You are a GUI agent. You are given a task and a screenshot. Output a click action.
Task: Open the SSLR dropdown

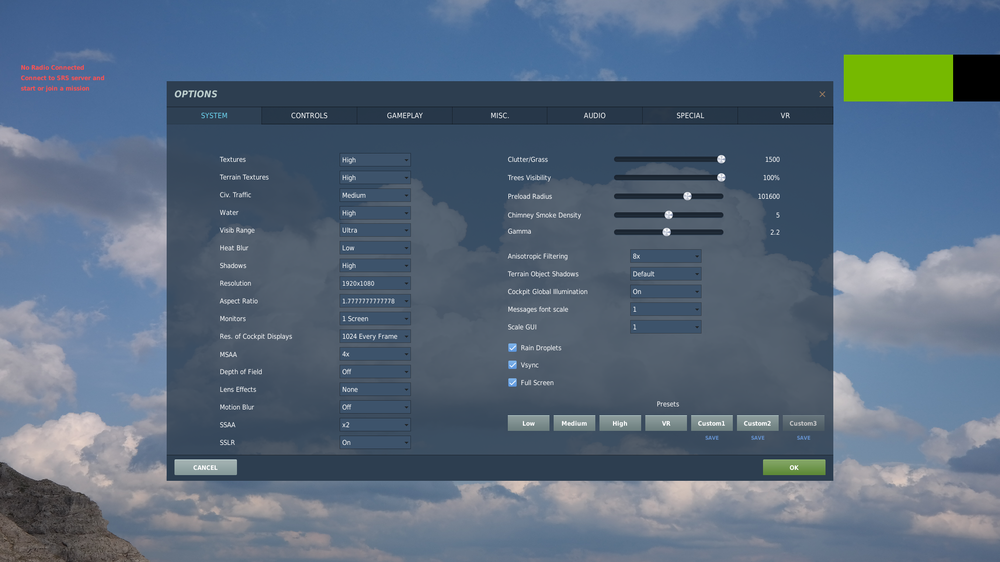pos(375,442)
